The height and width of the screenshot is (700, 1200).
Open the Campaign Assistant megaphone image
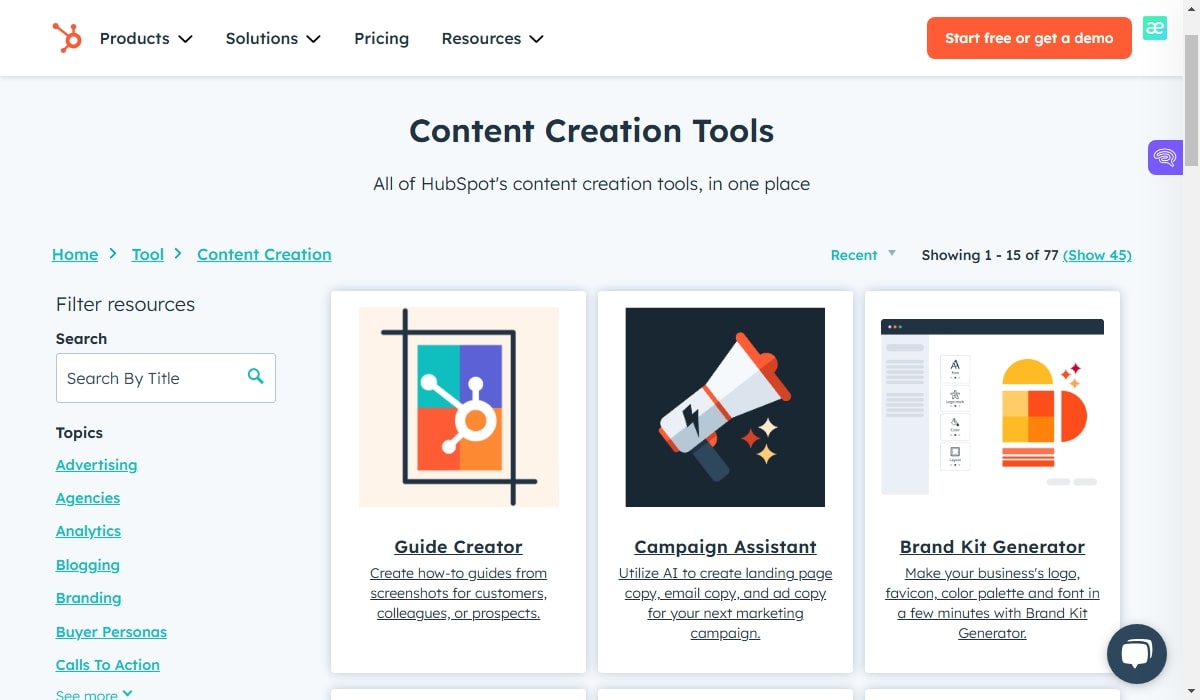click(x=725, y=406)
